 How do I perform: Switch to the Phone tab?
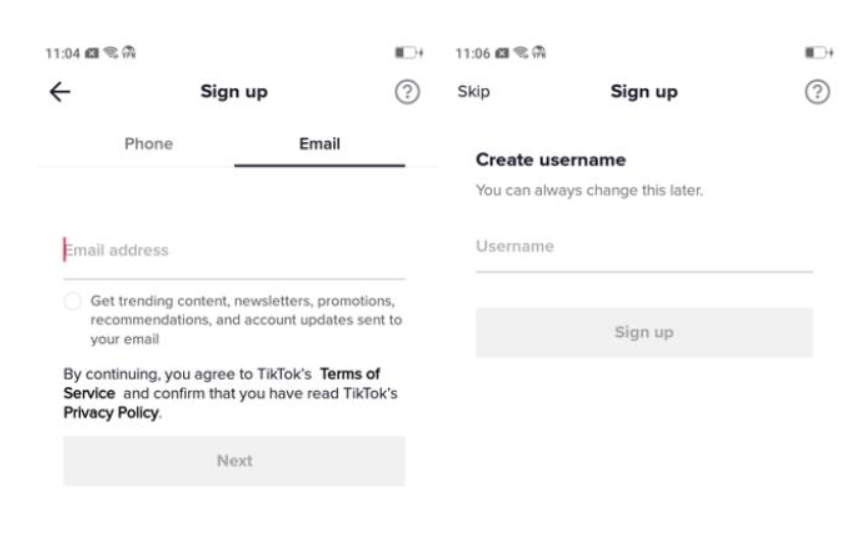coord(148,144)
